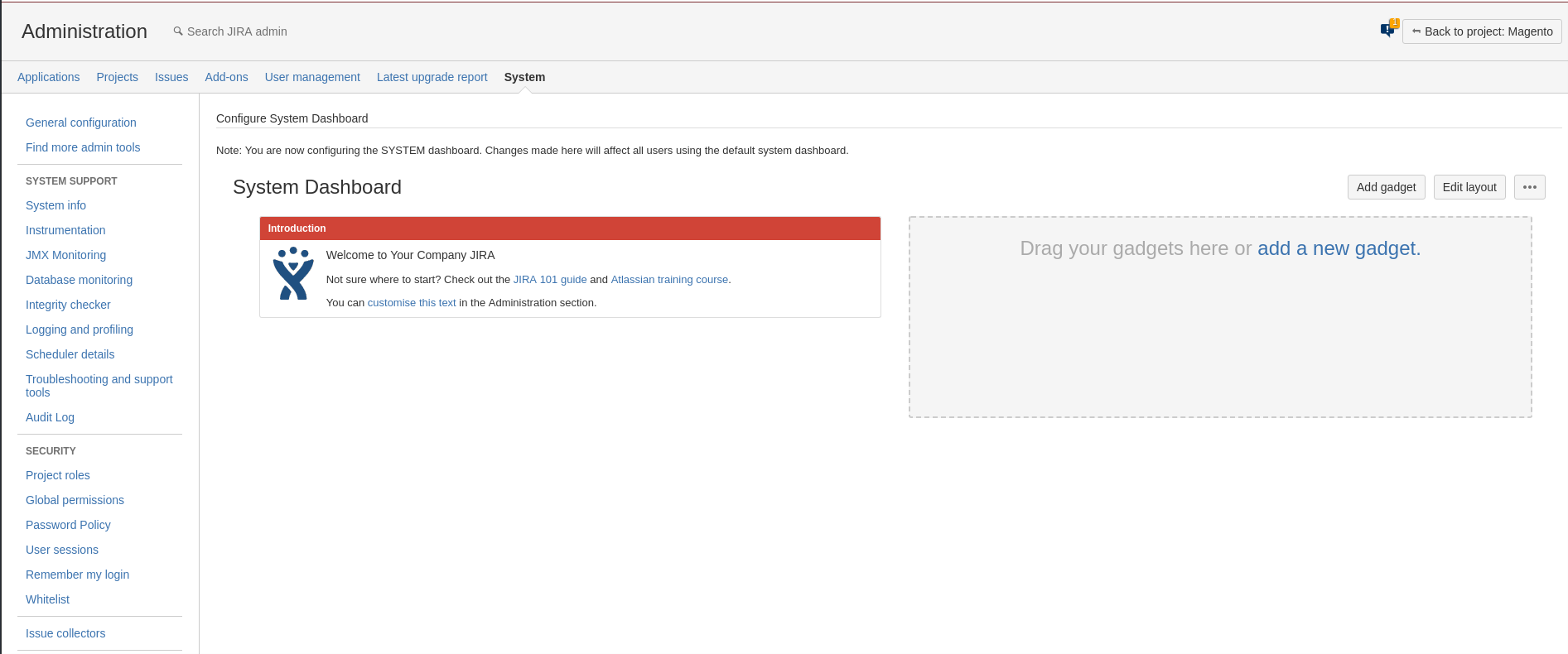The height and width of the screenshot is (654, 1568).
Task: Open Logging and profiling page
Action: click(x=80, y=329)
